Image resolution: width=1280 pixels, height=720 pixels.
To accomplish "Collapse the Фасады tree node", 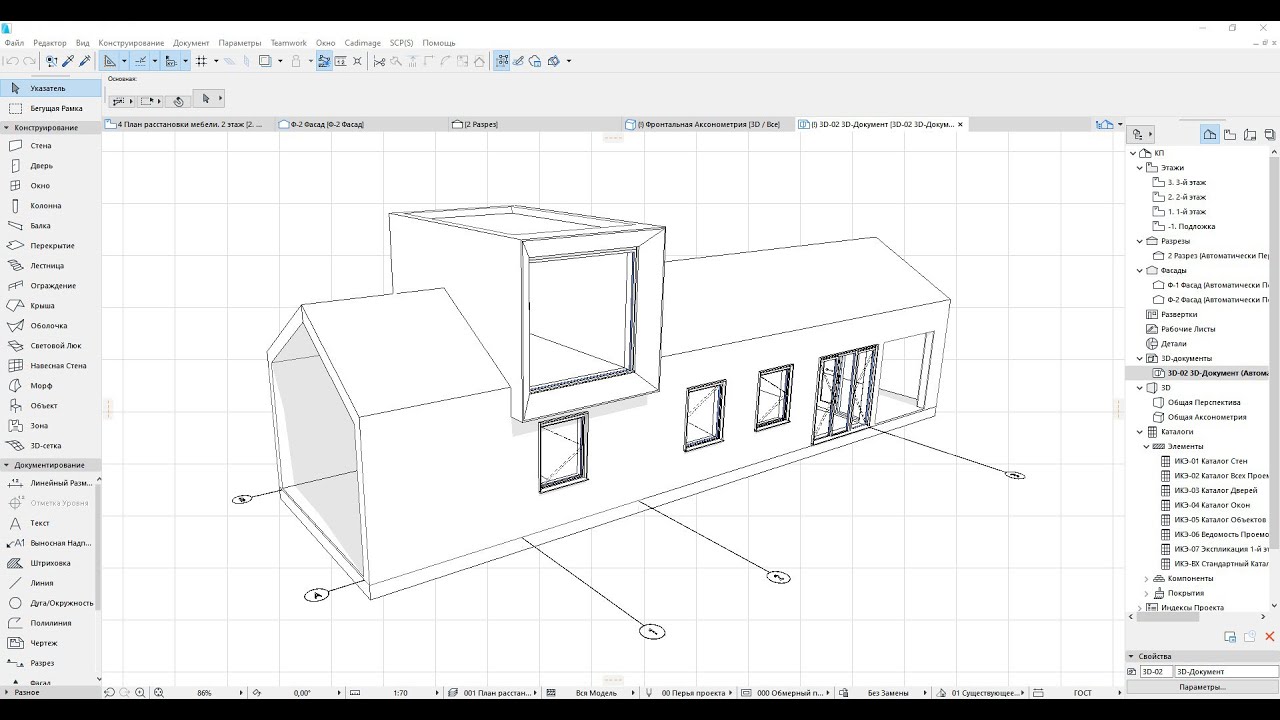I will click(x=1140, y=270).
